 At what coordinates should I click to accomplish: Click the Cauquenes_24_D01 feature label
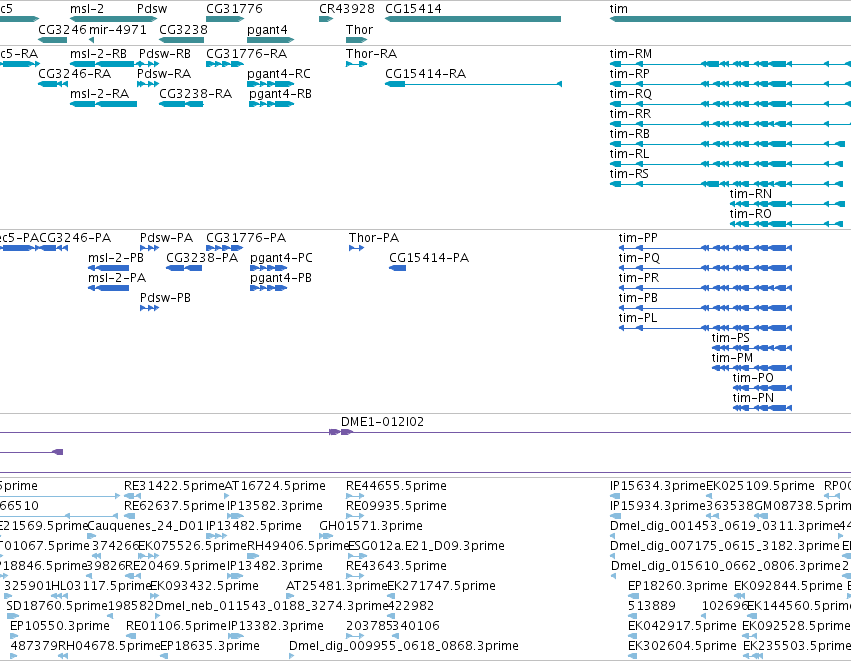coord(145,526)
